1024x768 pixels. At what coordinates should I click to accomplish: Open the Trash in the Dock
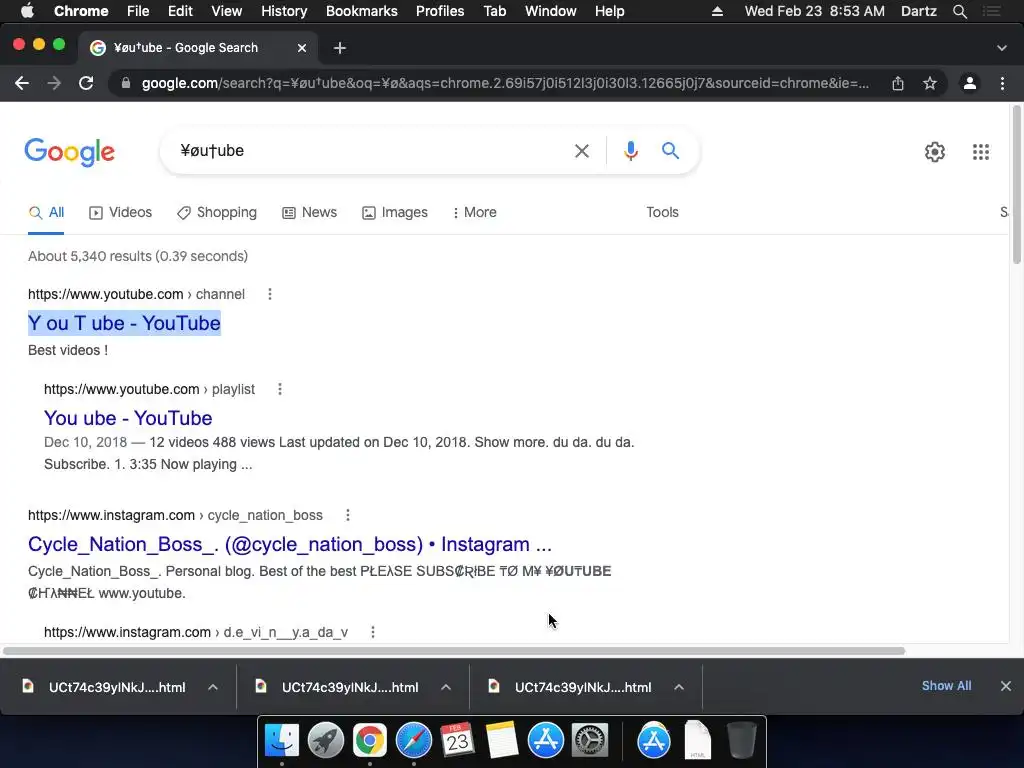741,741
